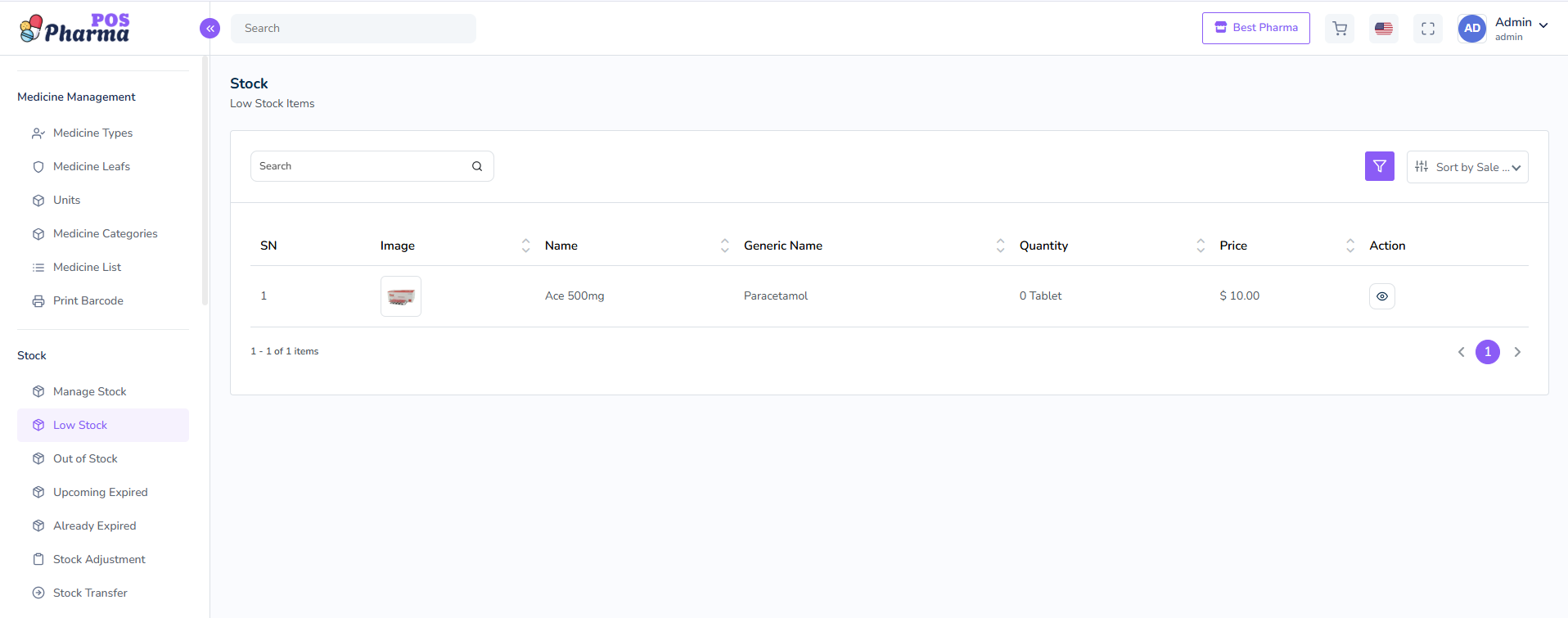Open the shopping cart icon
The width and height of the screenshot is (1568, 618).
[x=1340, y=29]
